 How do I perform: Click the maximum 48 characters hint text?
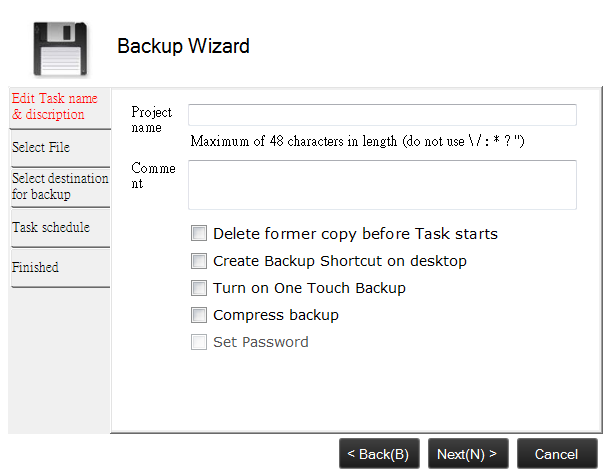pos(357,141)
